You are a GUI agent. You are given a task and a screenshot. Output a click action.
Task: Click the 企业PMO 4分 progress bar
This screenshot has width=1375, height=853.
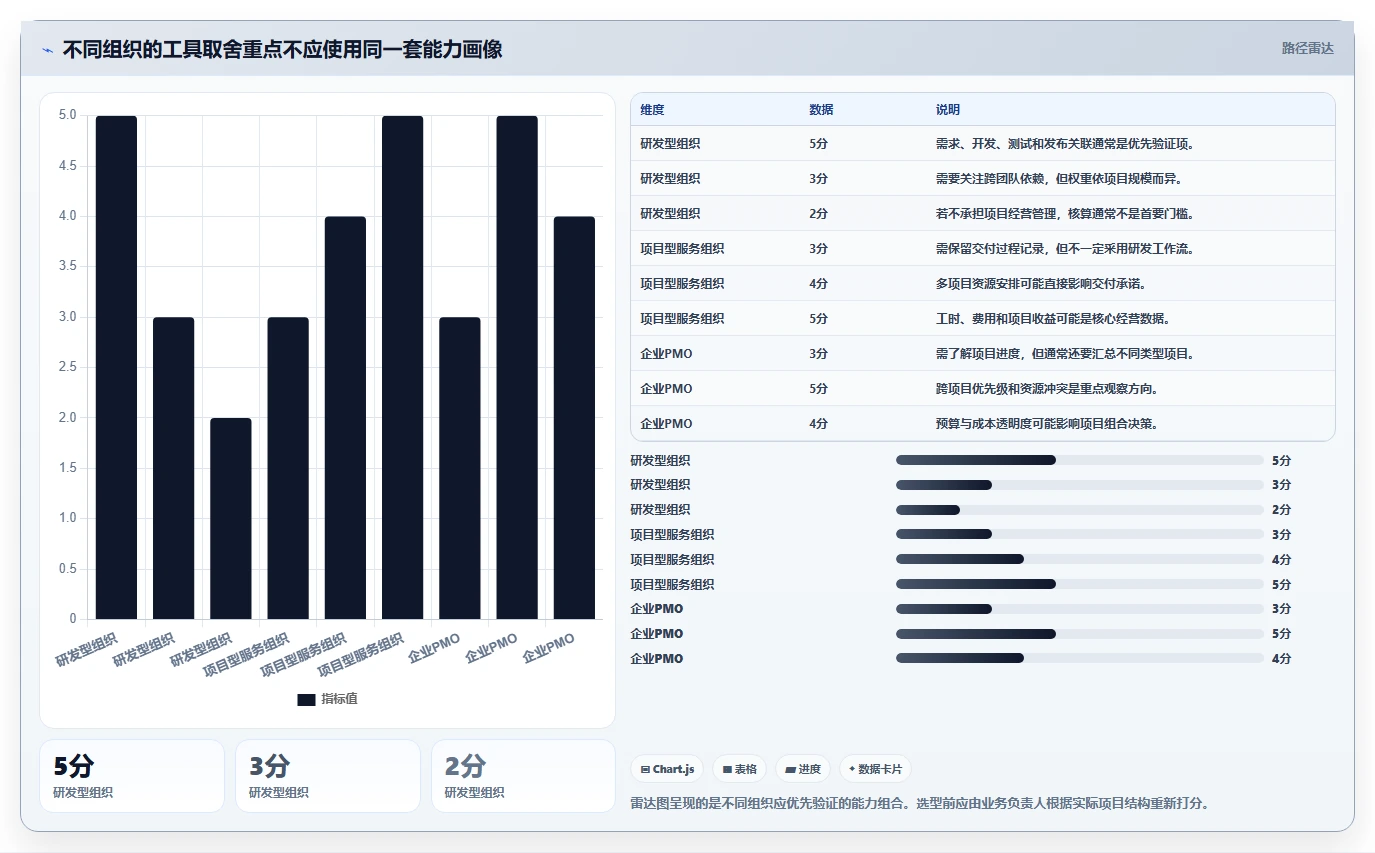[1080, 658]
